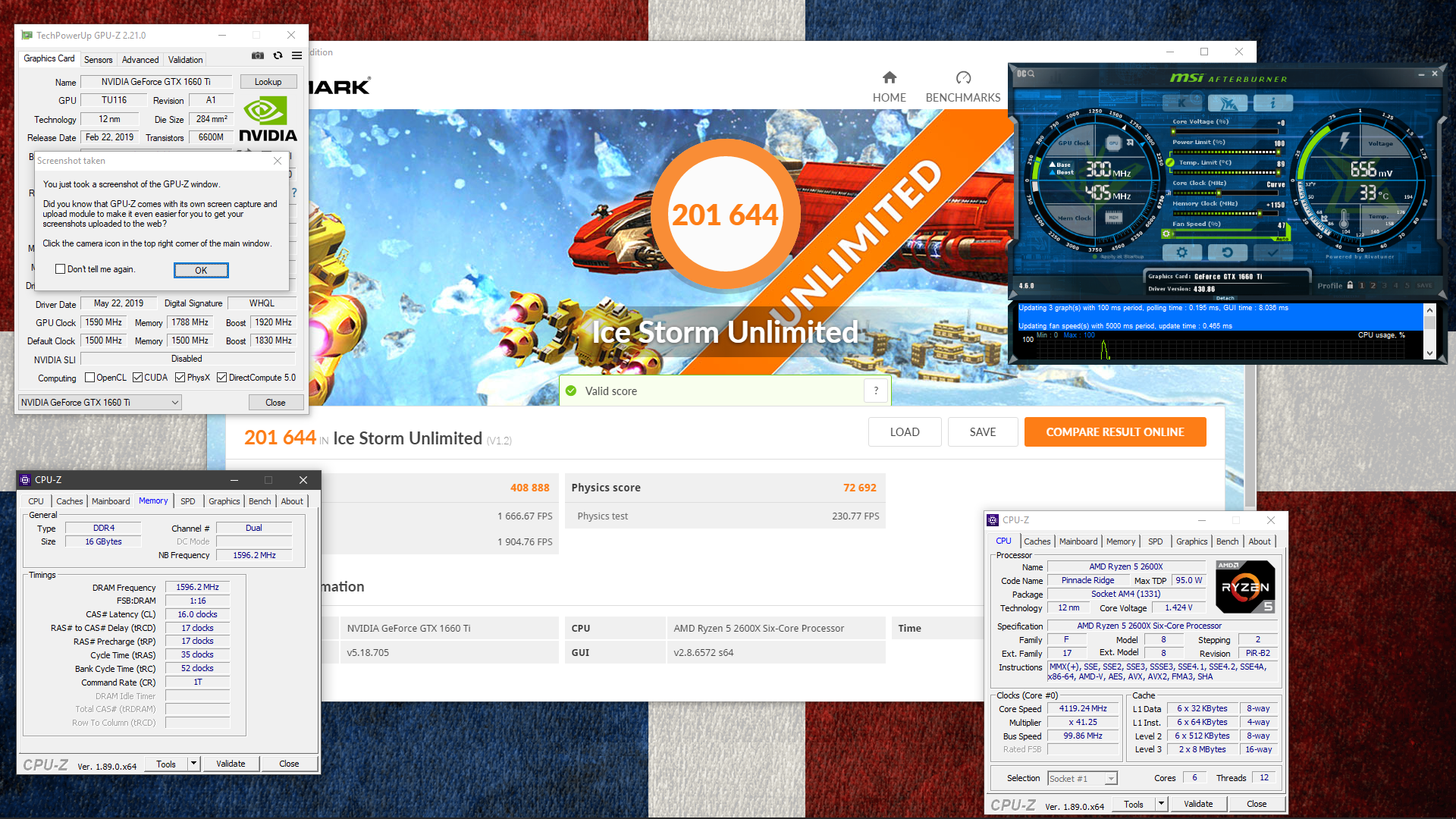Switch to the Advanced tab in GPU-Z
The height and width of the screenshot is (819, 1456).
pos(140,60)
